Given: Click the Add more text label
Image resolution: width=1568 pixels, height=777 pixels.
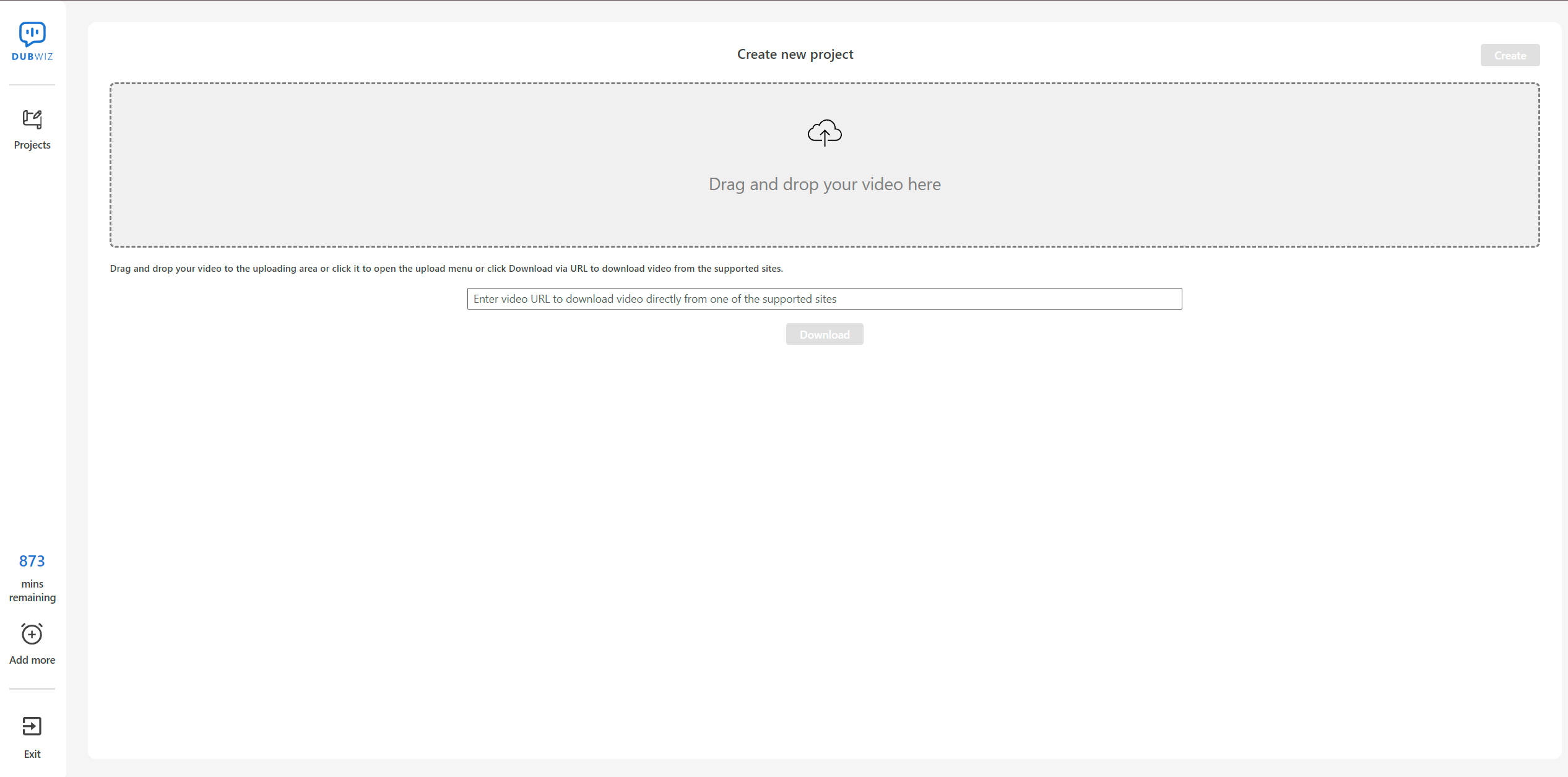Looking at the screenshot, I should pyautogui.click(x=32, y=660).
